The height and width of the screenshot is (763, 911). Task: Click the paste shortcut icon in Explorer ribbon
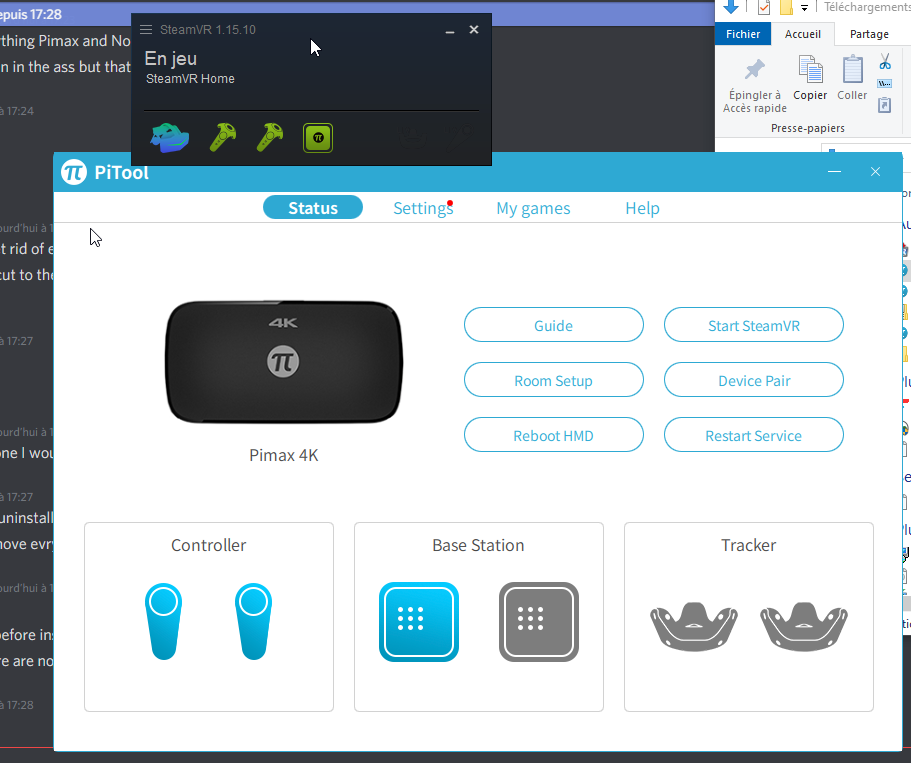coord(884,105)
